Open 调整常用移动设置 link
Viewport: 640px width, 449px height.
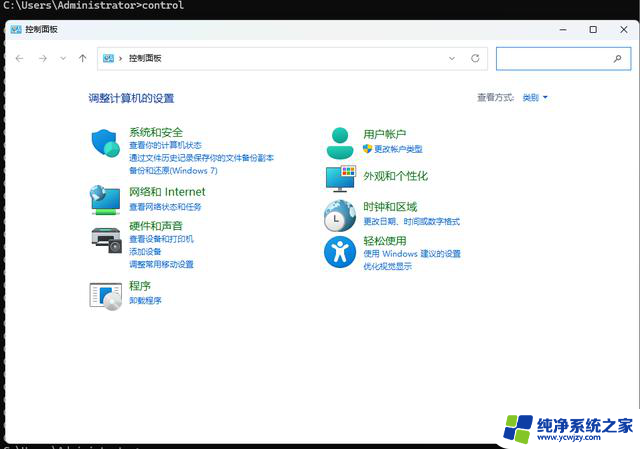tap(161, 264)
